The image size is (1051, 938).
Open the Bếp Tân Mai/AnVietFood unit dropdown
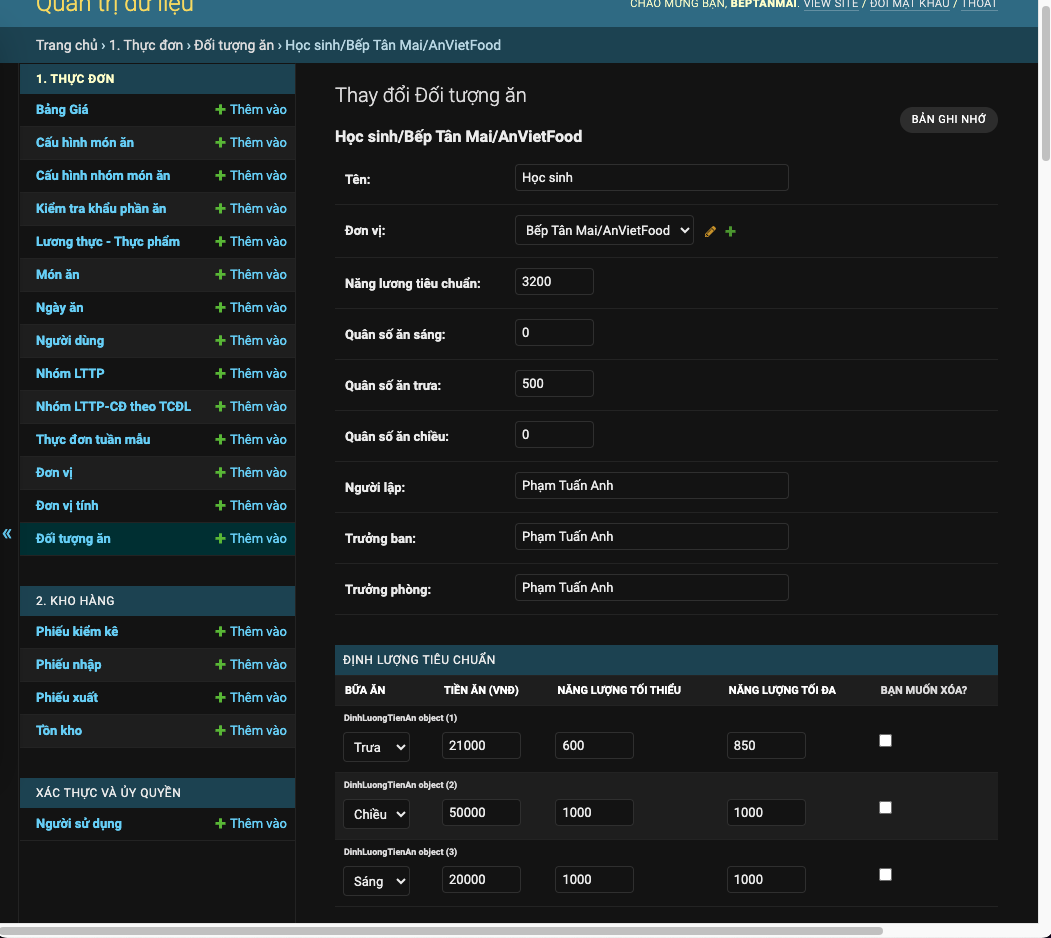[x=604, y=230]
